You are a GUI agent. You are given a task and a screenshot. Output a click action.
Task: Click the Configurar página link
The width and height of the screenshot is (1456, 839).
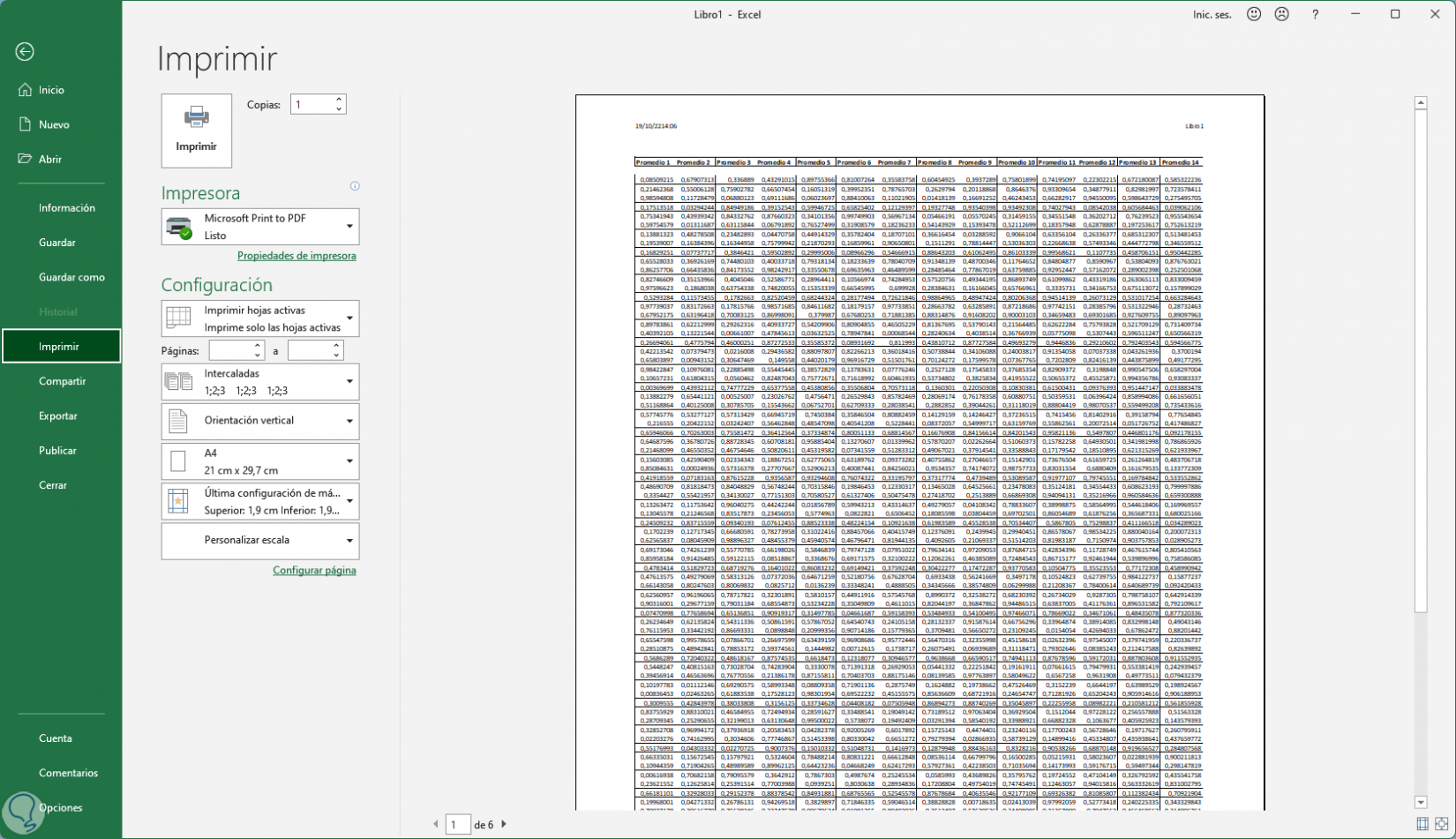click(314, 571)
